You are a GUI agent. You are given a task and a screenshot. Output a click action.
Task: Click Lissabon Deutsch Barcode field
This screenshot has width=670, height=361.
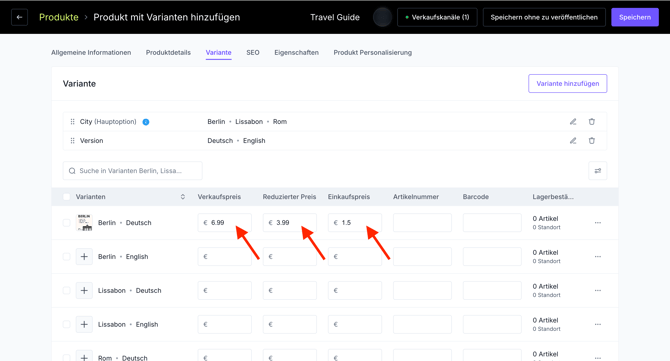(x=492, y=291)
